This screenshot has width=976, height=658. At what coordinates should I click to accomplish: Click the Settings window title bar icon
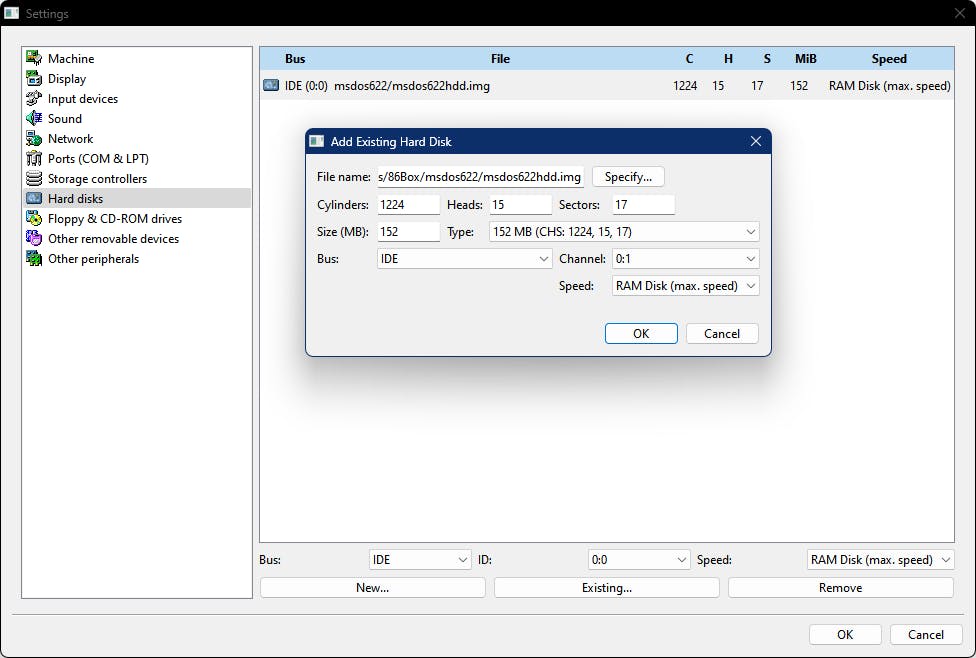(x=12, y=13)
